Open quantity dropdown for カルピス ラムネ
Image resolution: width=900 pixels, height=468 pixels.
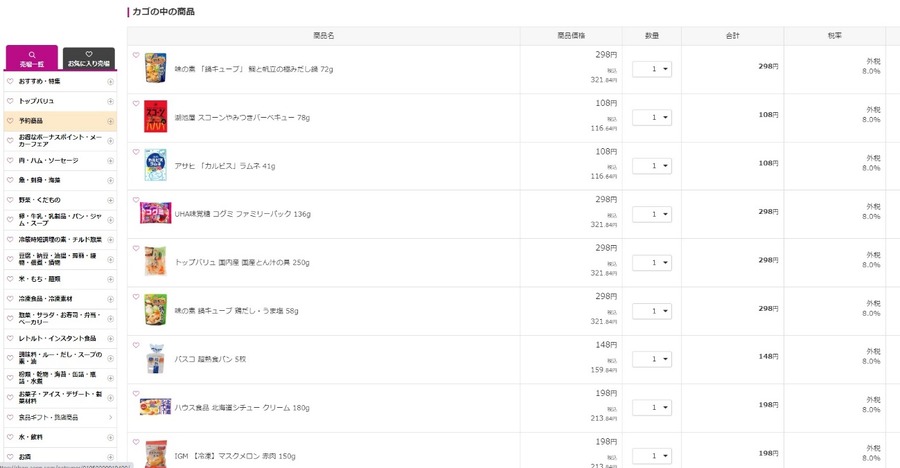[652, 165]
